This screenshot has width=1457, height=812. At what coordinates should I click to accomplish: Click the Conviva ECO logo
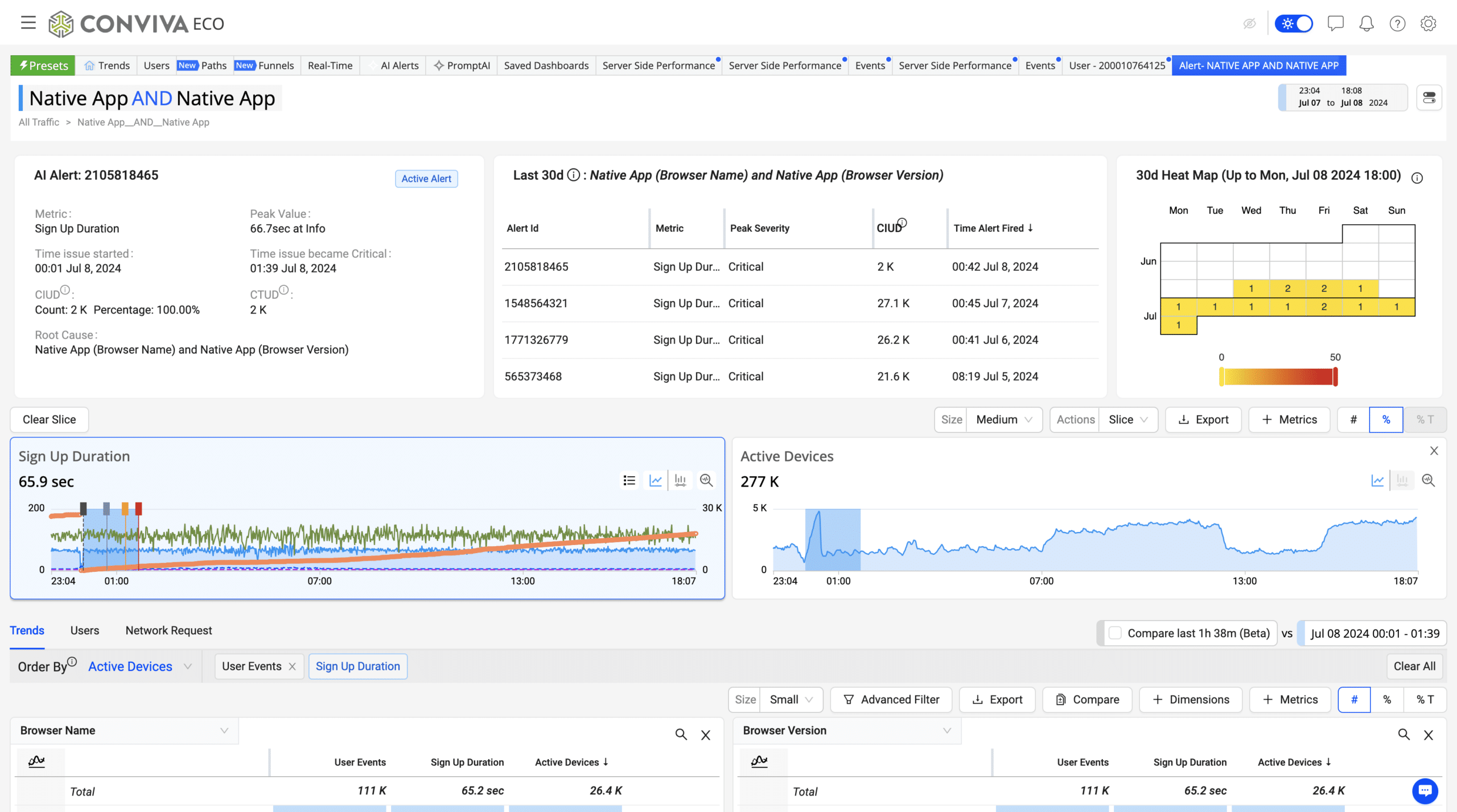coord(137,23)
